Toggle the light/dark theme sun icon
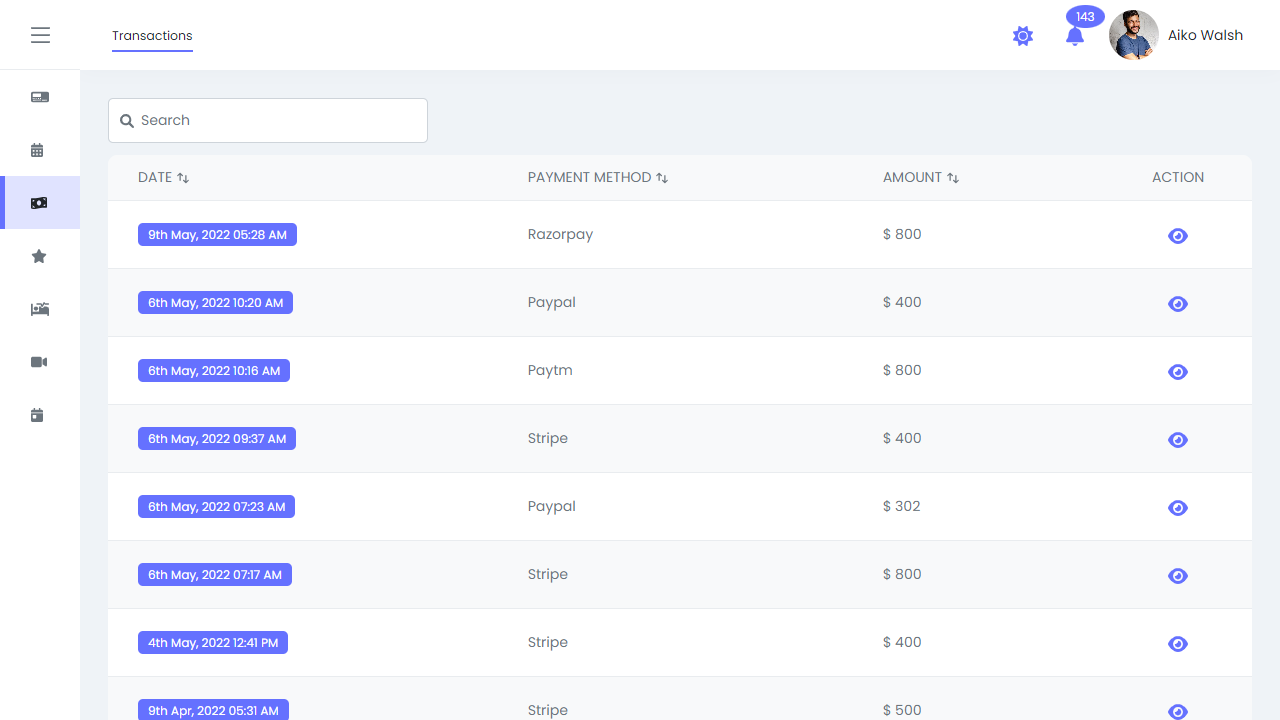1280x720 pixels. click(1022, 36)
